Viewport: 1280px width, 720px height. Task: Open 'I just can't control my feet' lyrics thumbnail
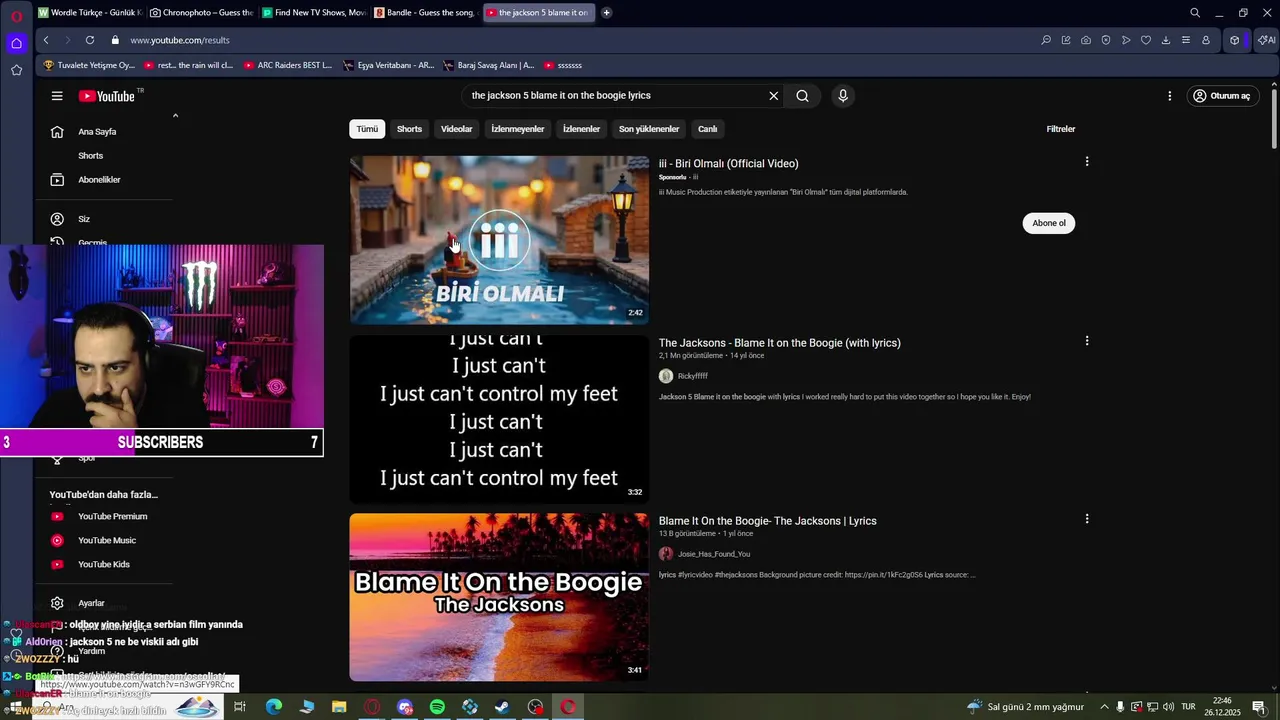pyautogui.click(x=499, y=419)
